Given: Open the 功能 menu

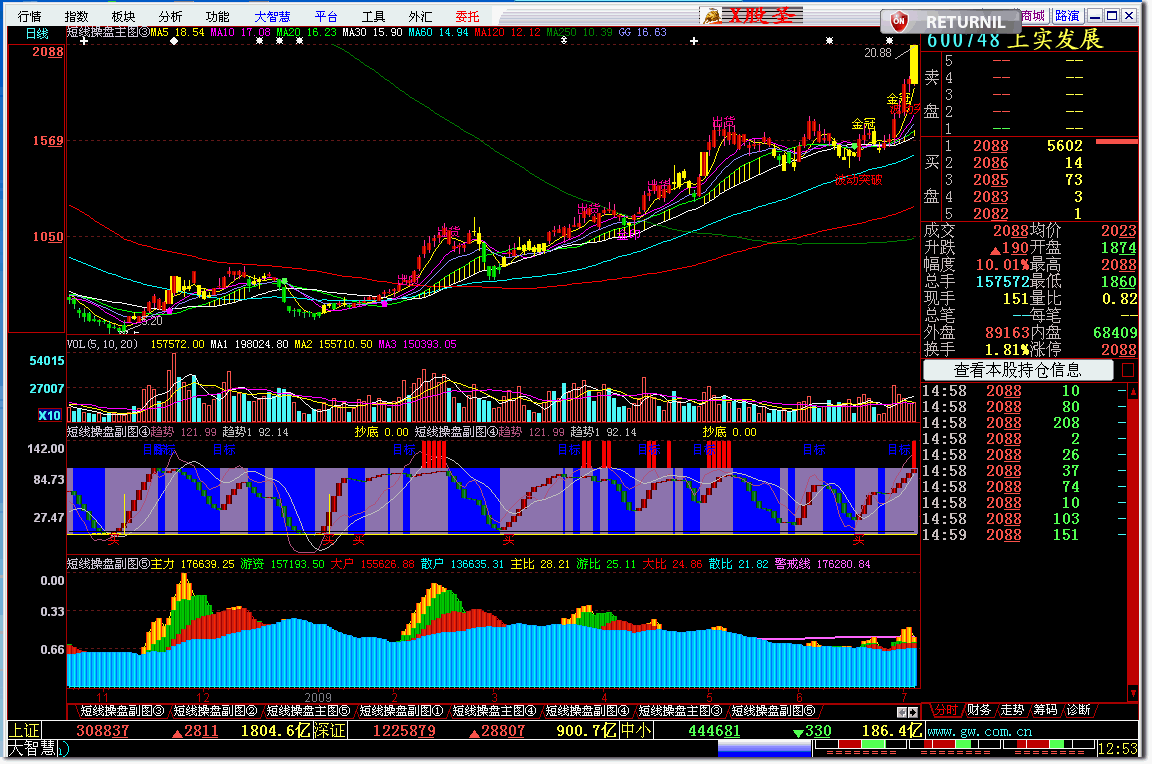Looking at the screenshot, I should [x=217, y=16].
